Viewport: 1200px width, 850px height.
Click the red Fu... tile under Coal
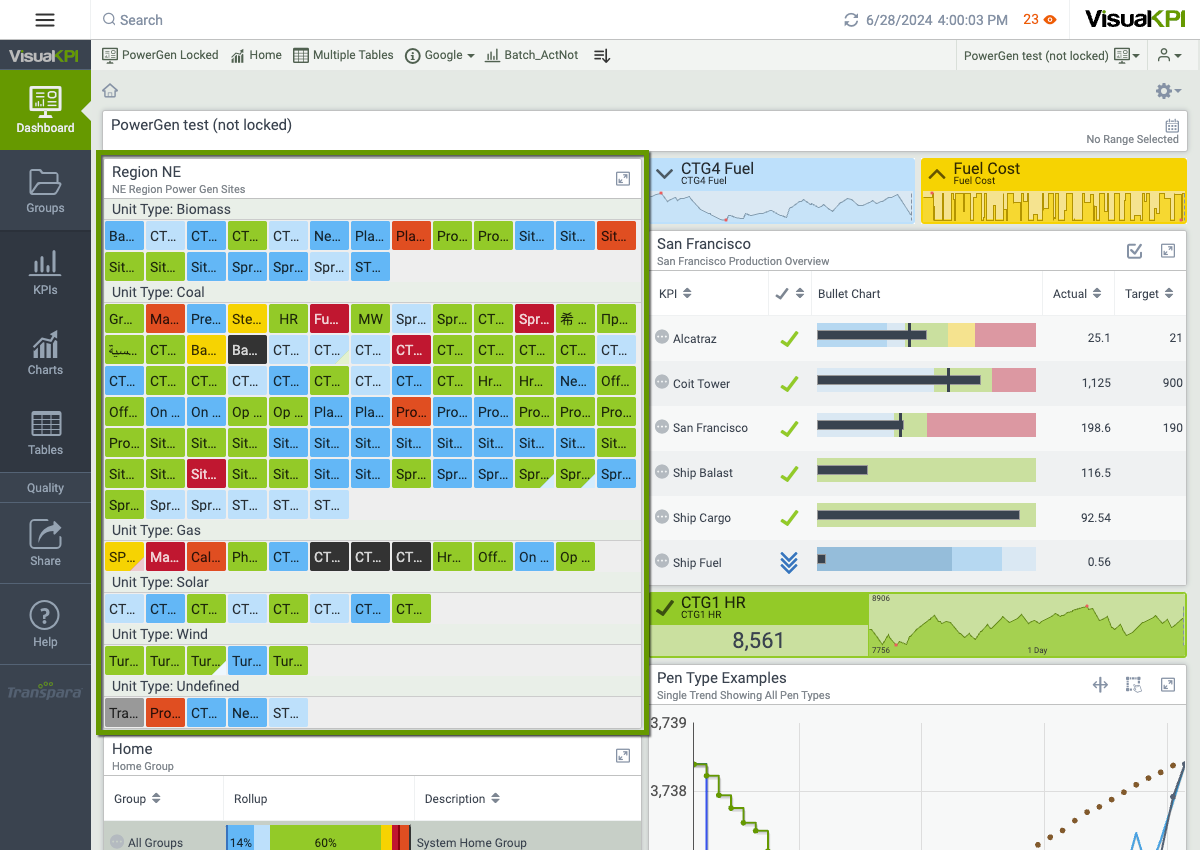click(329, 319)
